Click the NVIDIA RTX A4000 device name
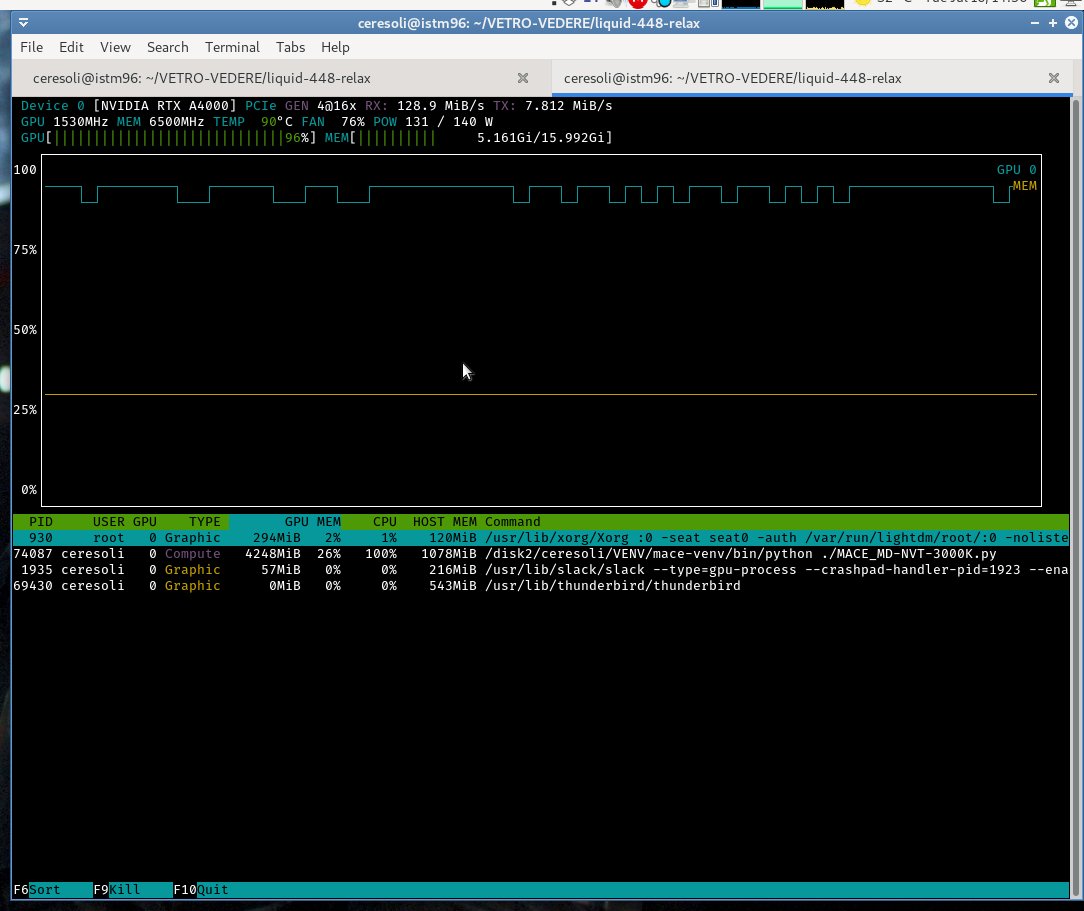The height and width of the screenshot is (911, 1084). pos(165,106)
